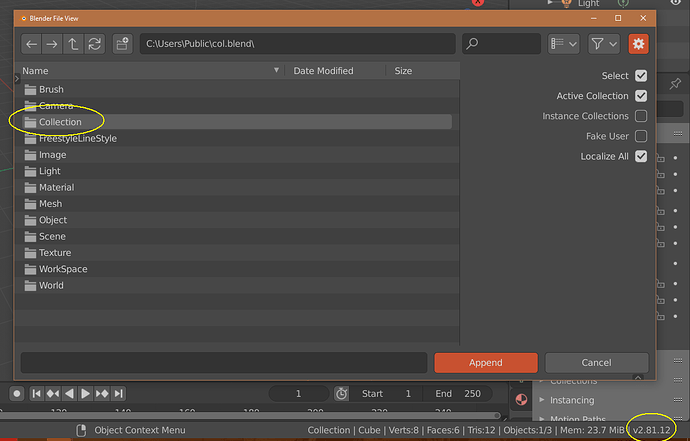Viewport: 690px width, 441px height.
Task: Jump to timeline end
Action: click(118, 393)
